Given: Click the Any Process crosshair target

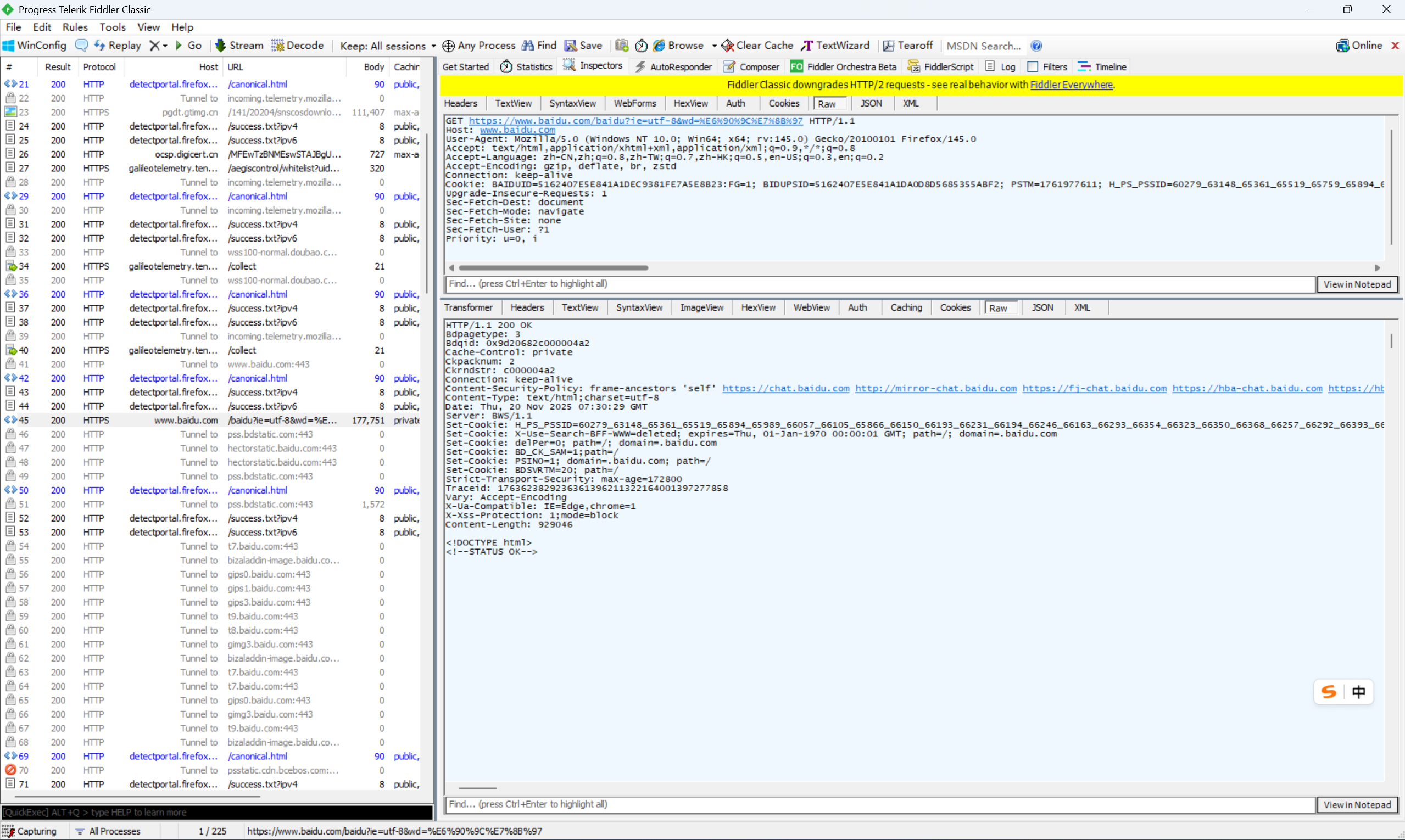Looking at the screenshot, I should [478, 45].
